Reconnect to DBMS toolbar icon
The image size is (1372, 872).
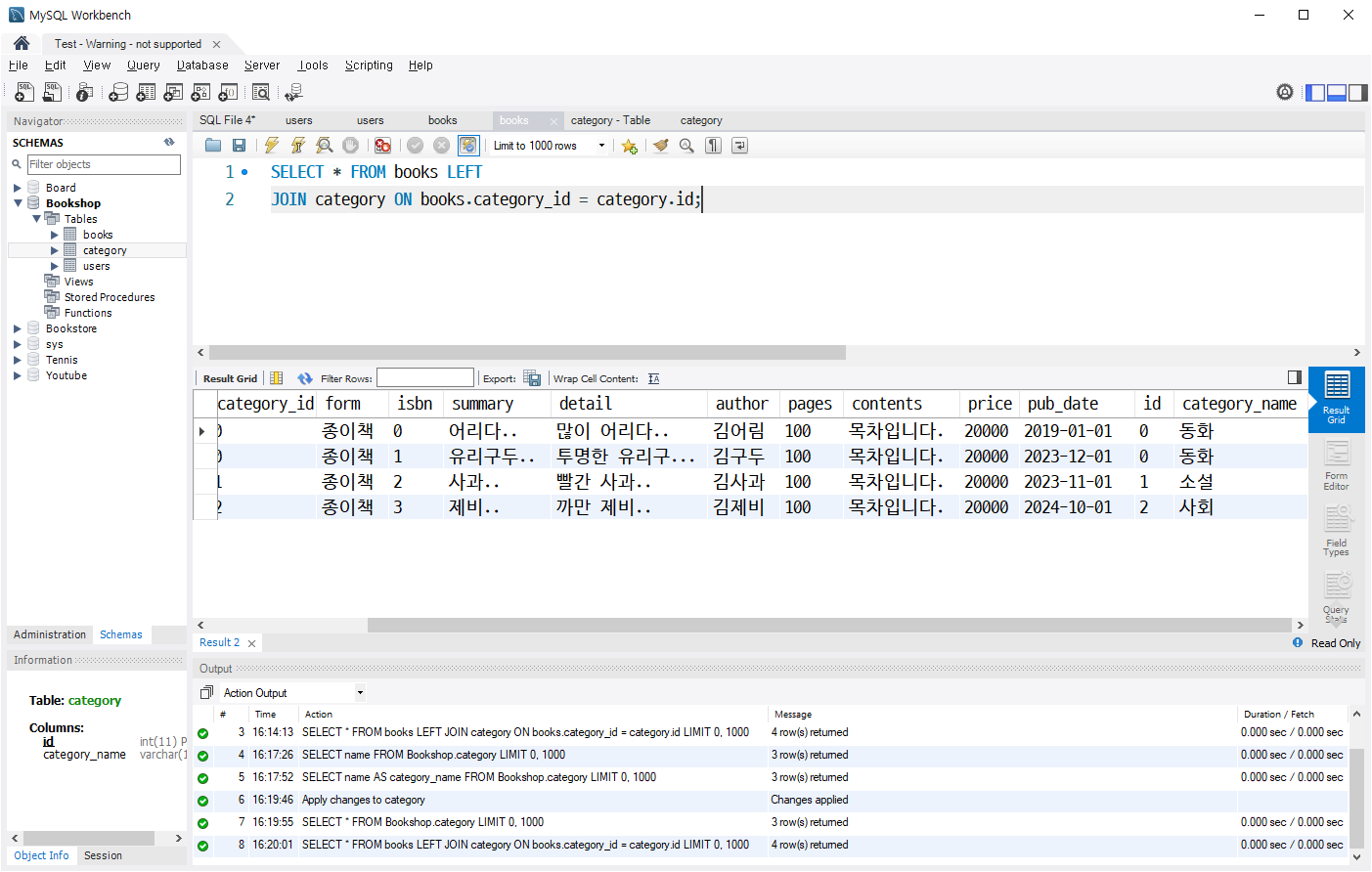pos(293,92)
